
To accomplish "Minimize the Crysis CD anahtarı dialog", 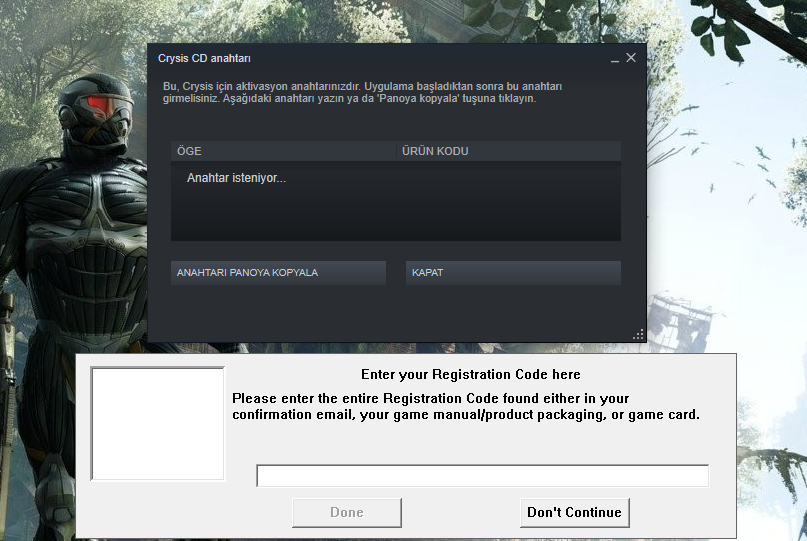I will point(615,59).
